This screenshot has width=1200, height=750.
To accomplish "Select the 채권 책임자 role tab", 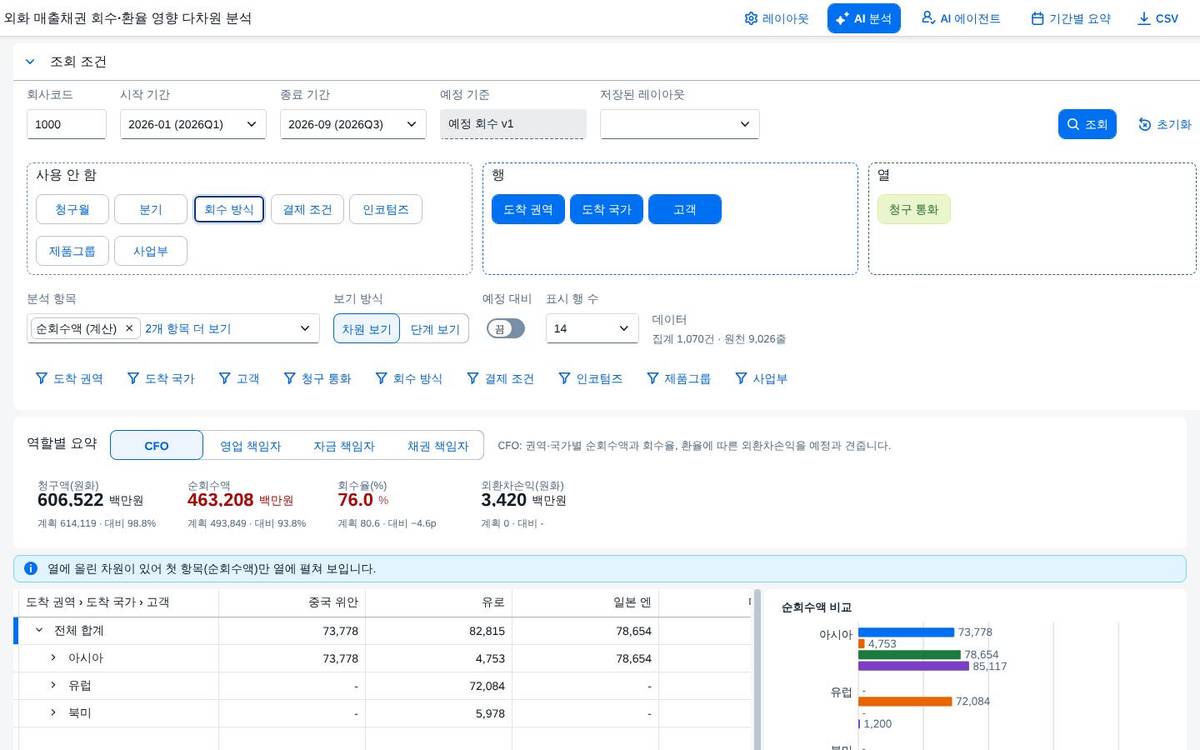I will (x=437, y=446).
